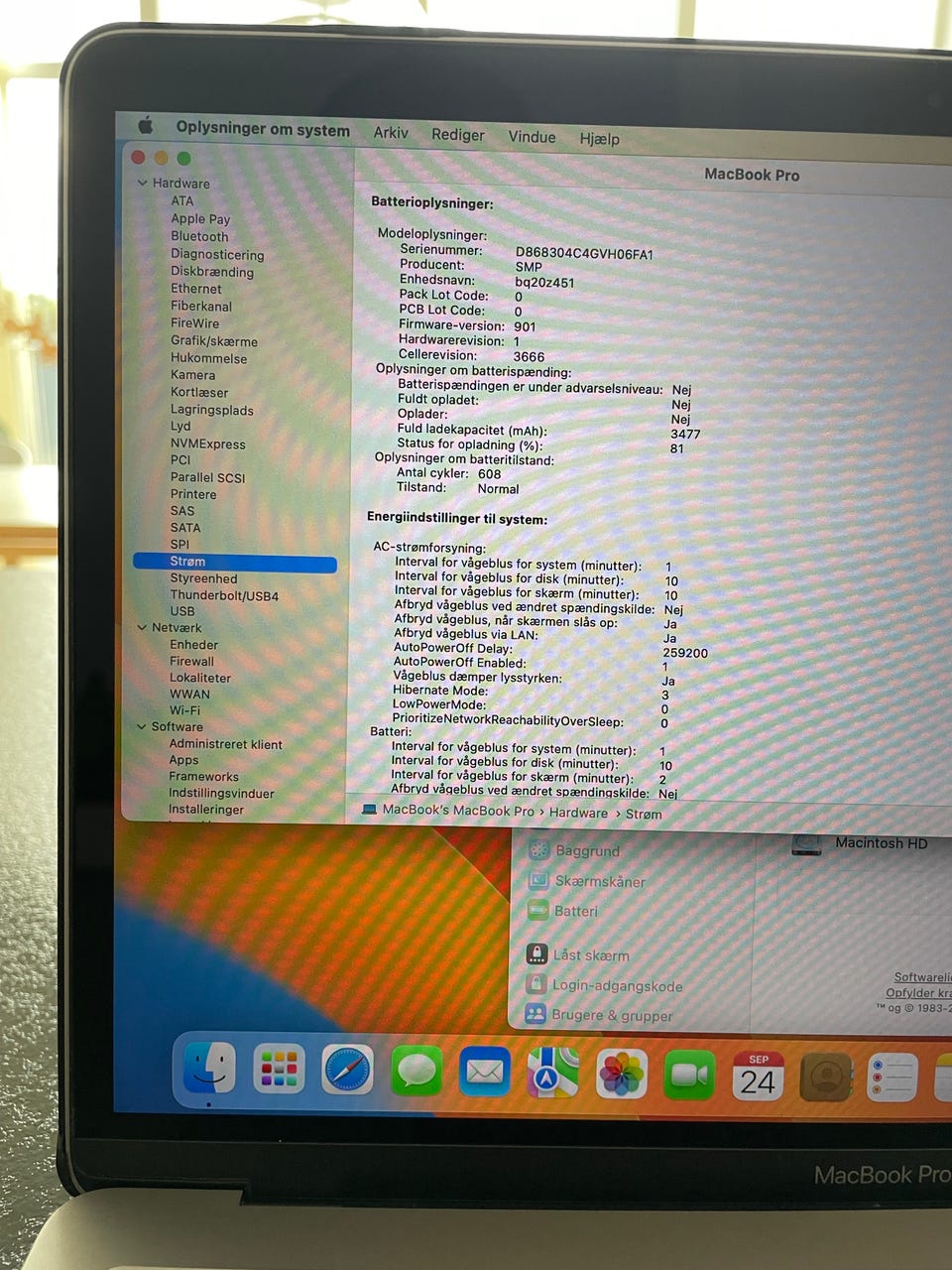Click MacBook's MacBook Pro in the path bar
This screenshot has height=1270, width=952.
(457, 811)
